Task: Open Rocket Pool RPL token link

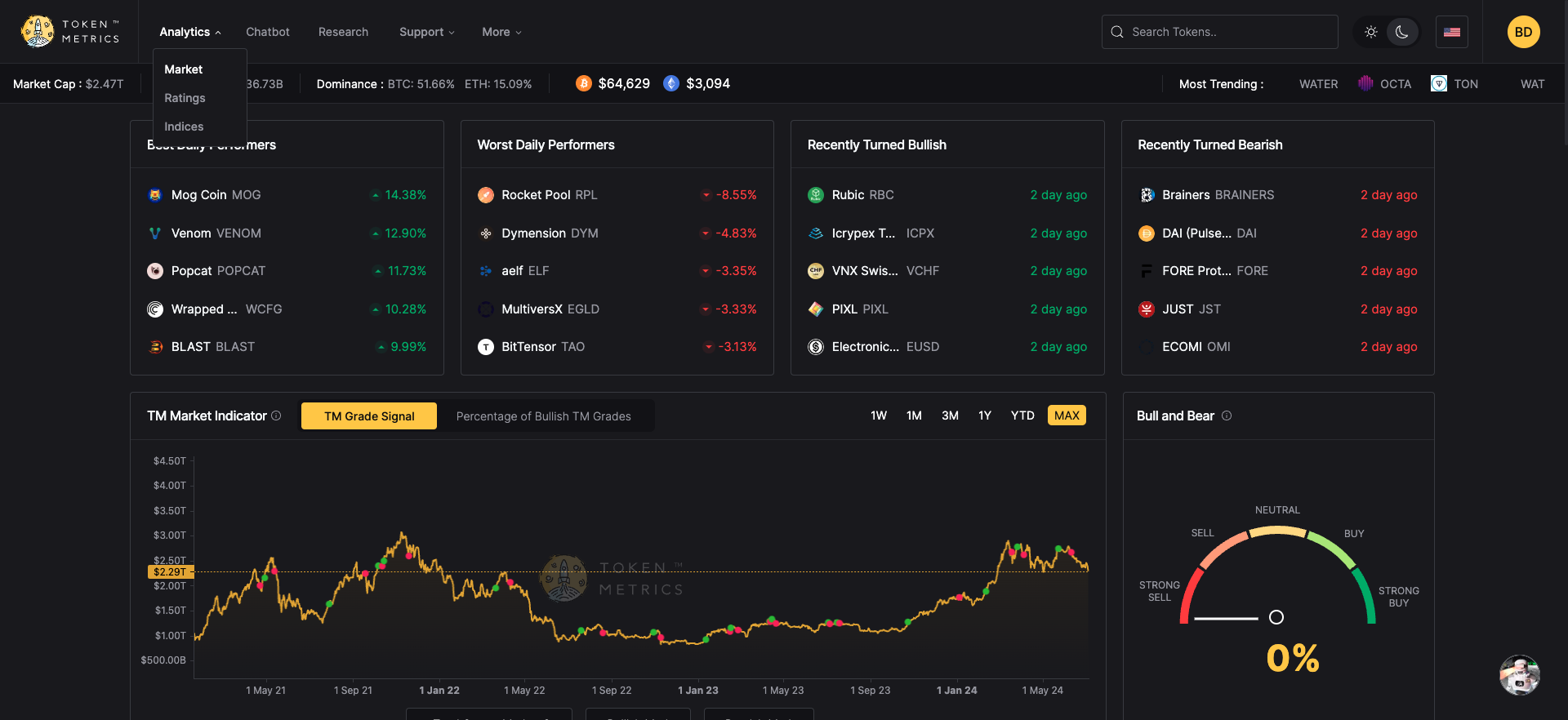Action: pyautogui.click(x=550, y=195)
